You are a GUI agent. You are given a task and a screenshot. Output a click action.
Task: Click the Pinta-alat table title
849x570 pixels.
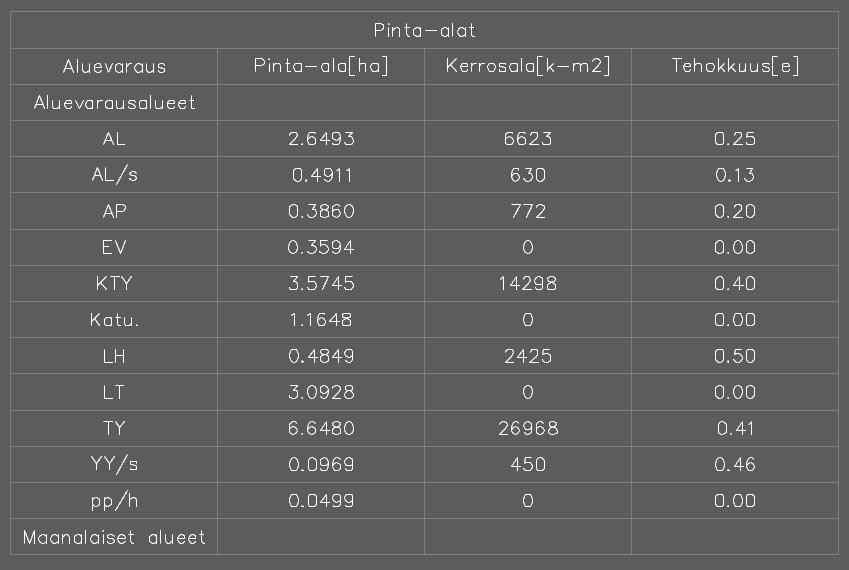pyautogui.click(x=424, y=30)
